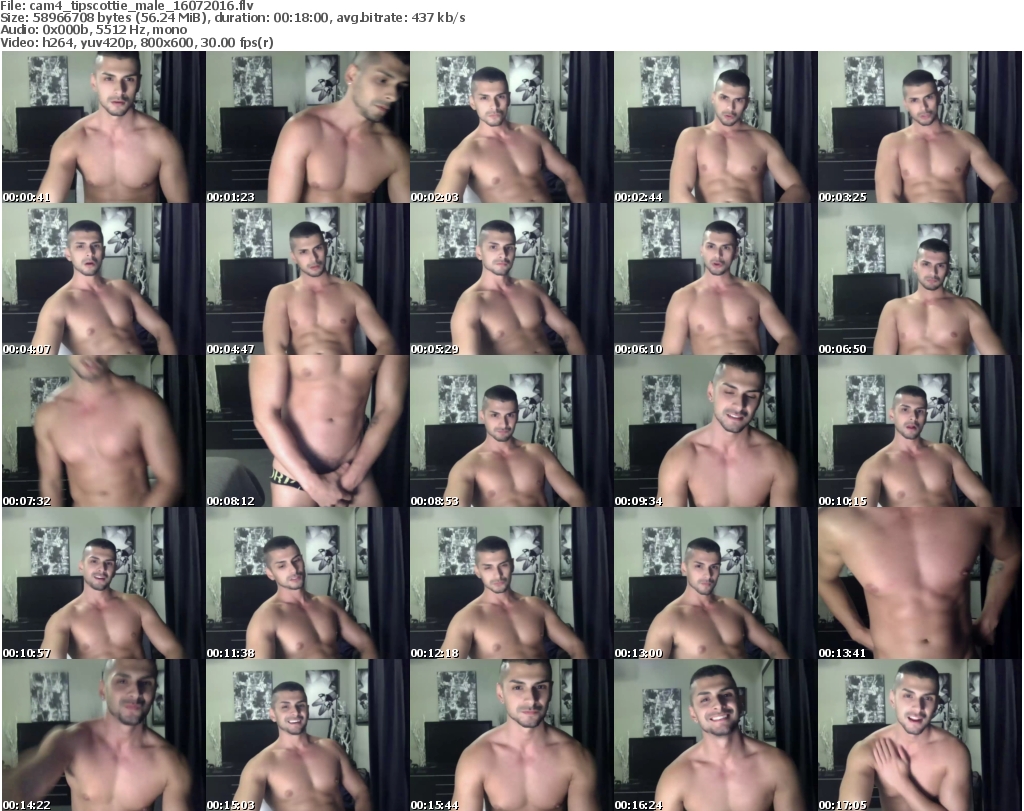This screenshot has height=811, width=1024.
Task: Choose the frame at 00:17:05
Action: (920, 735)
